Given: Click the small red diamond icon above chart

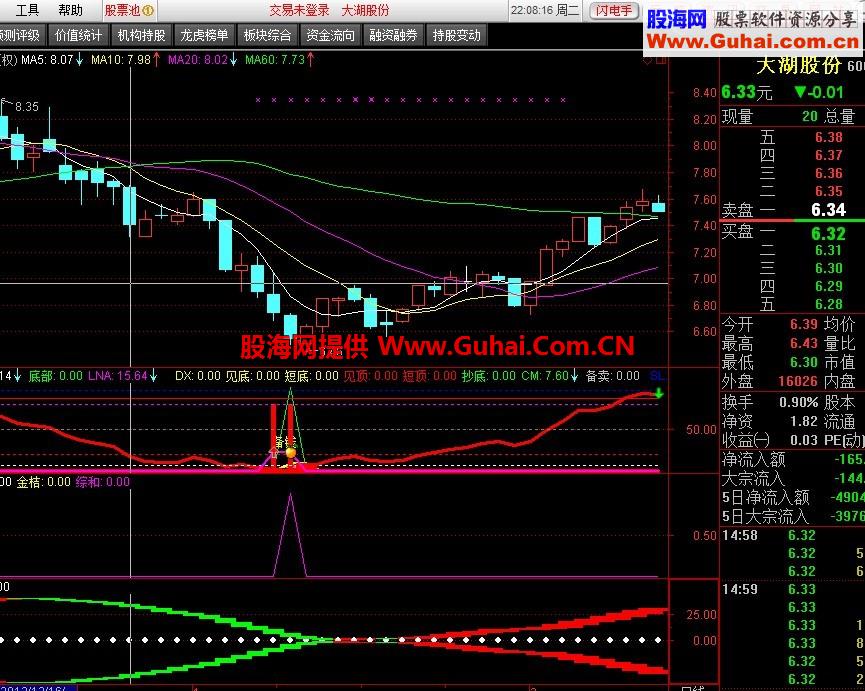Looking at the screenshot, I should [647, 60].
